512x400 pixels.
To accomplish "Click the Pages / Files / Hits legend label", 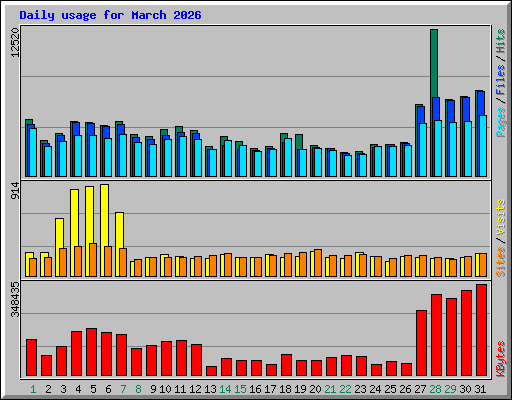I will (501, 83).
